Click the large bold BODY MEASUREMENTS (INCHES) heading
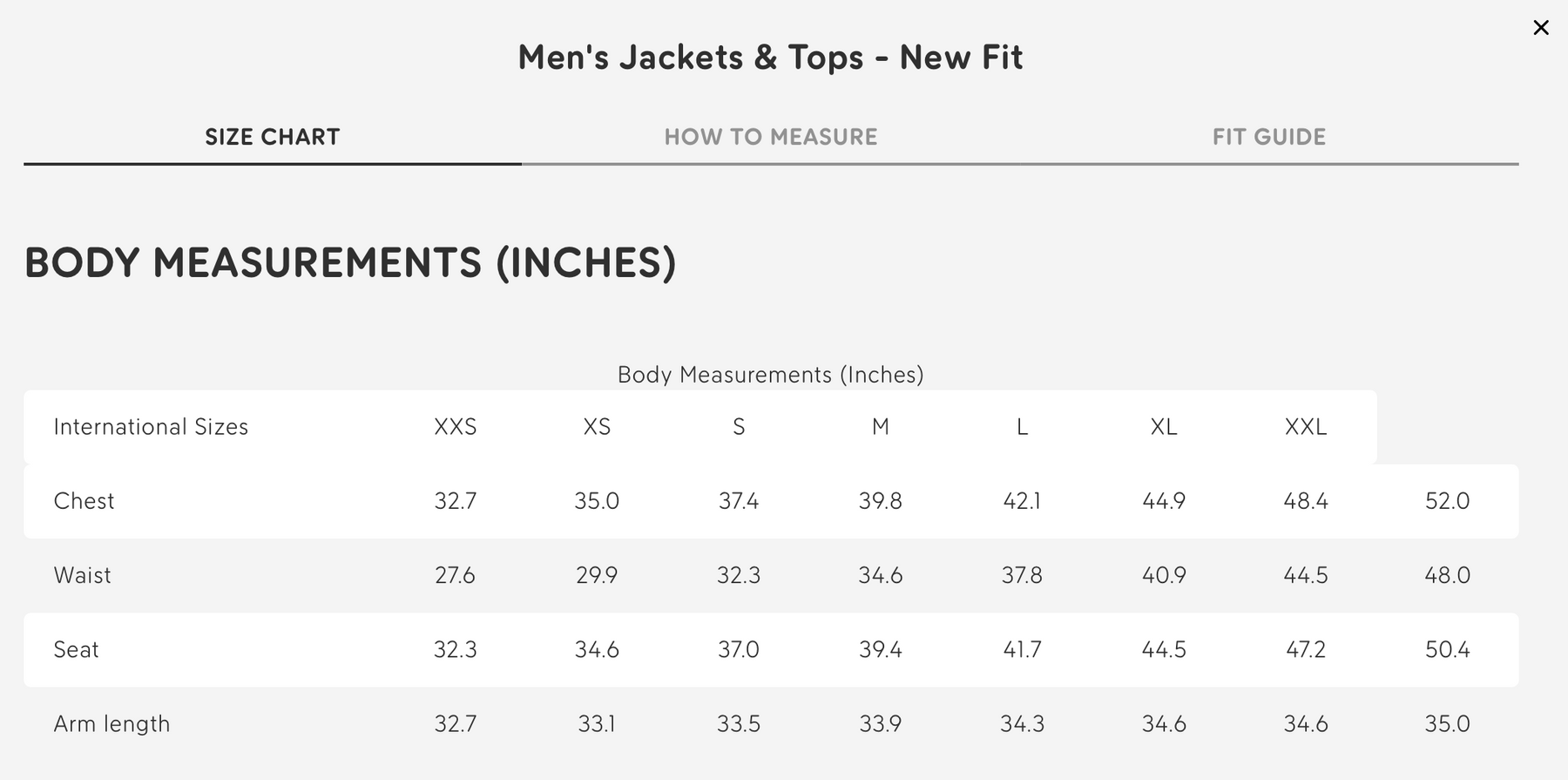This screenshot has width=1568, height=780. point(350,262)
